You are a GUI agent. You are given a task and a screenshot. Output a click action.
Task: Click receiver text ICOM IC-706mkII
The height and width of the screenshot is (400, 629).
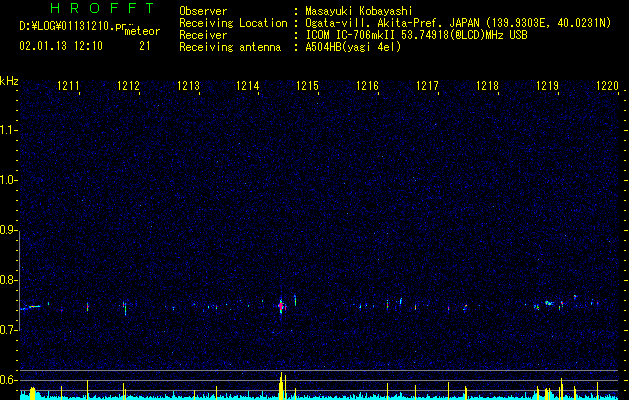353,35
